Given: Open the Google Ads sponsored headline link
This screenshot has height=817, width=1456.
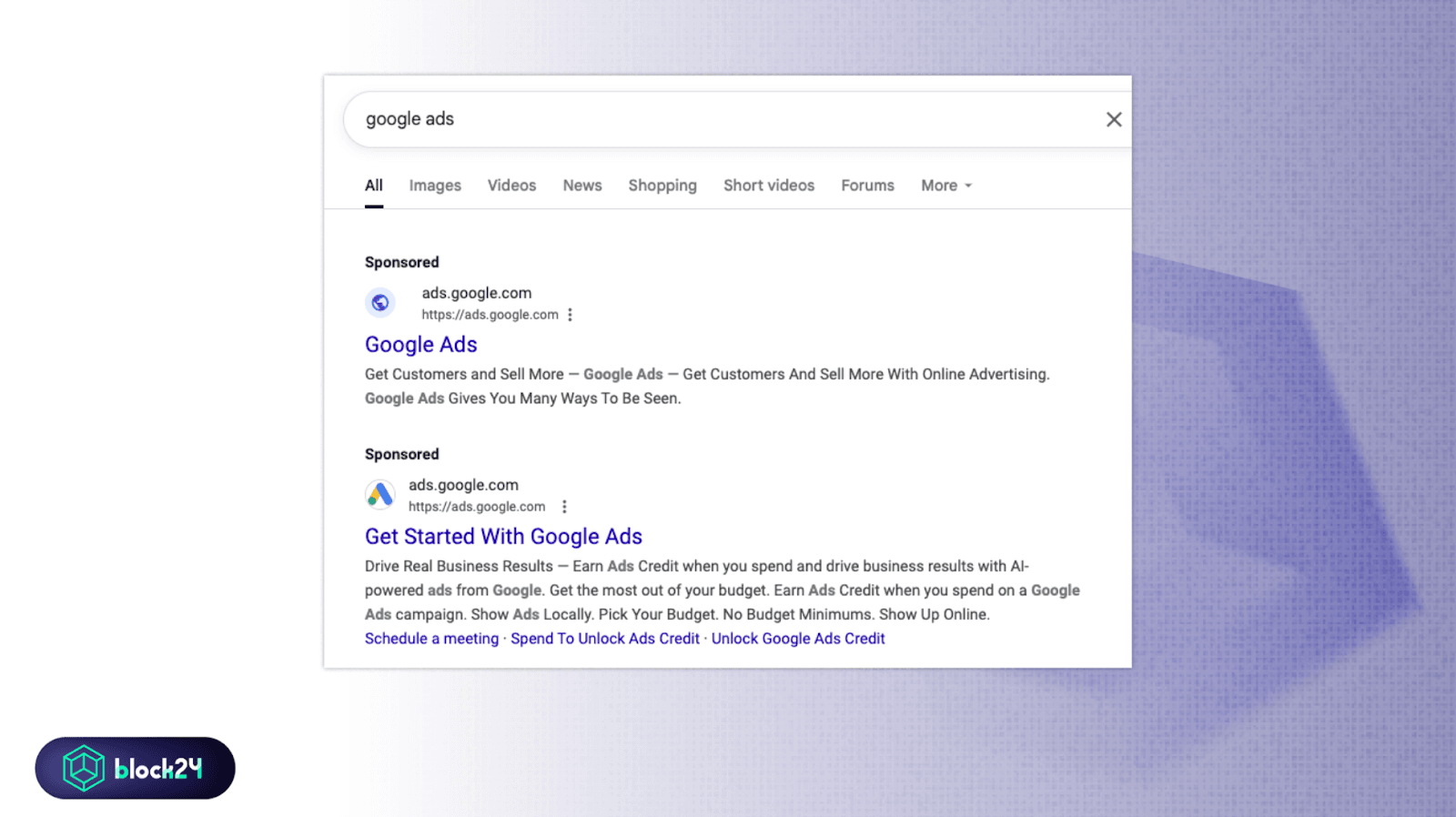Looking at the screenshot, I should pyautogui.click(x=421, y=345).
